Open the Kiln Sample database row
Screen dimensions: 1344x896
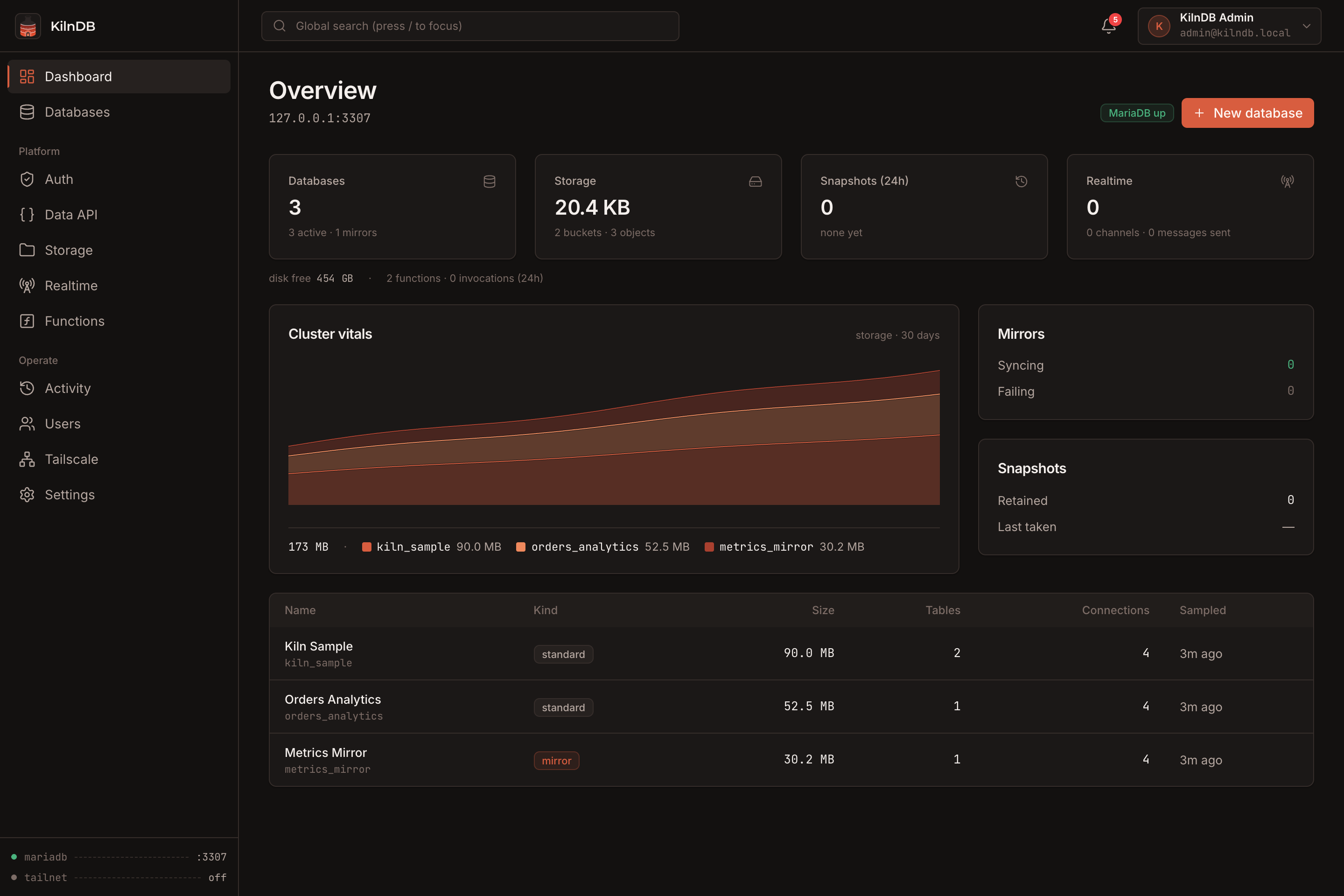click(791, 654)
